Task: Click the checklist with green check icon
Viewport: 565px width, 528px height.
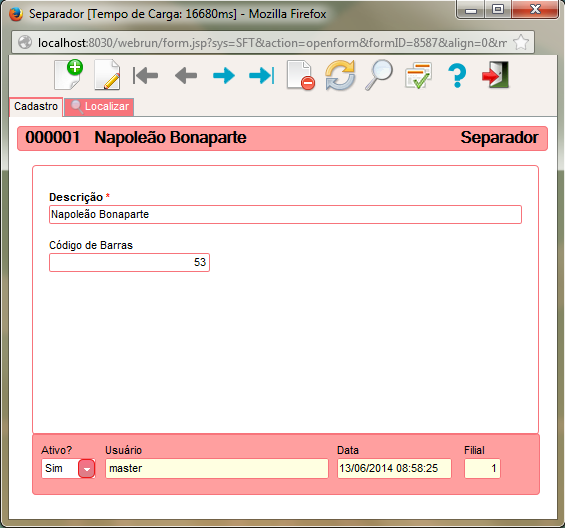Action: point(418,75)
